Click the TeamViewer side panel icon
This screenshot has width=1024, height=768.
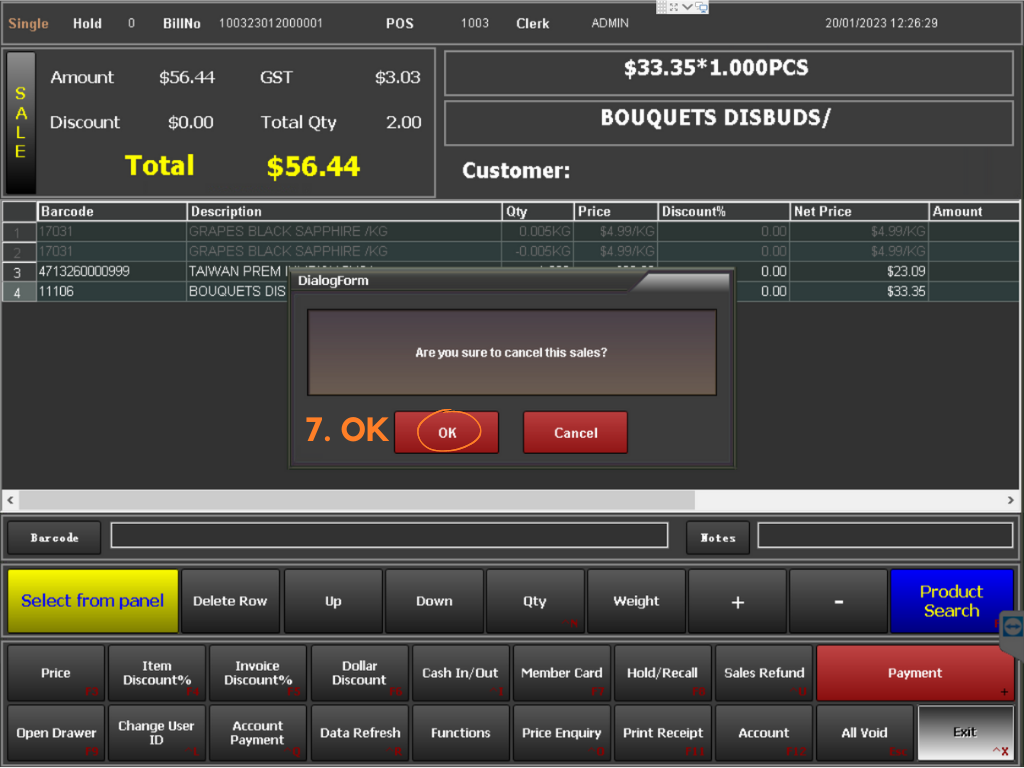1012,628
